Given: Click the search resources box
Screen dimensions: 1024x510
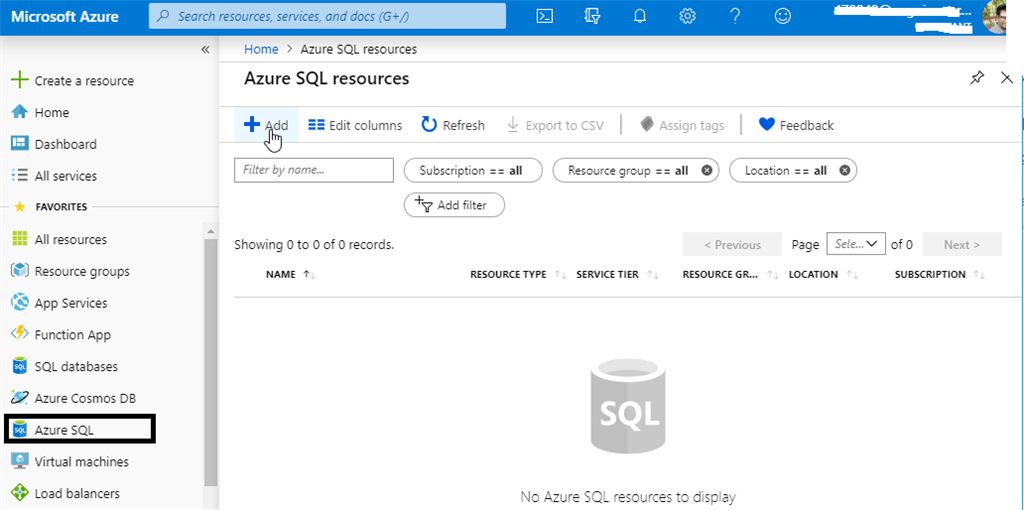Looking at the screenshot, I should click(327, 16).
